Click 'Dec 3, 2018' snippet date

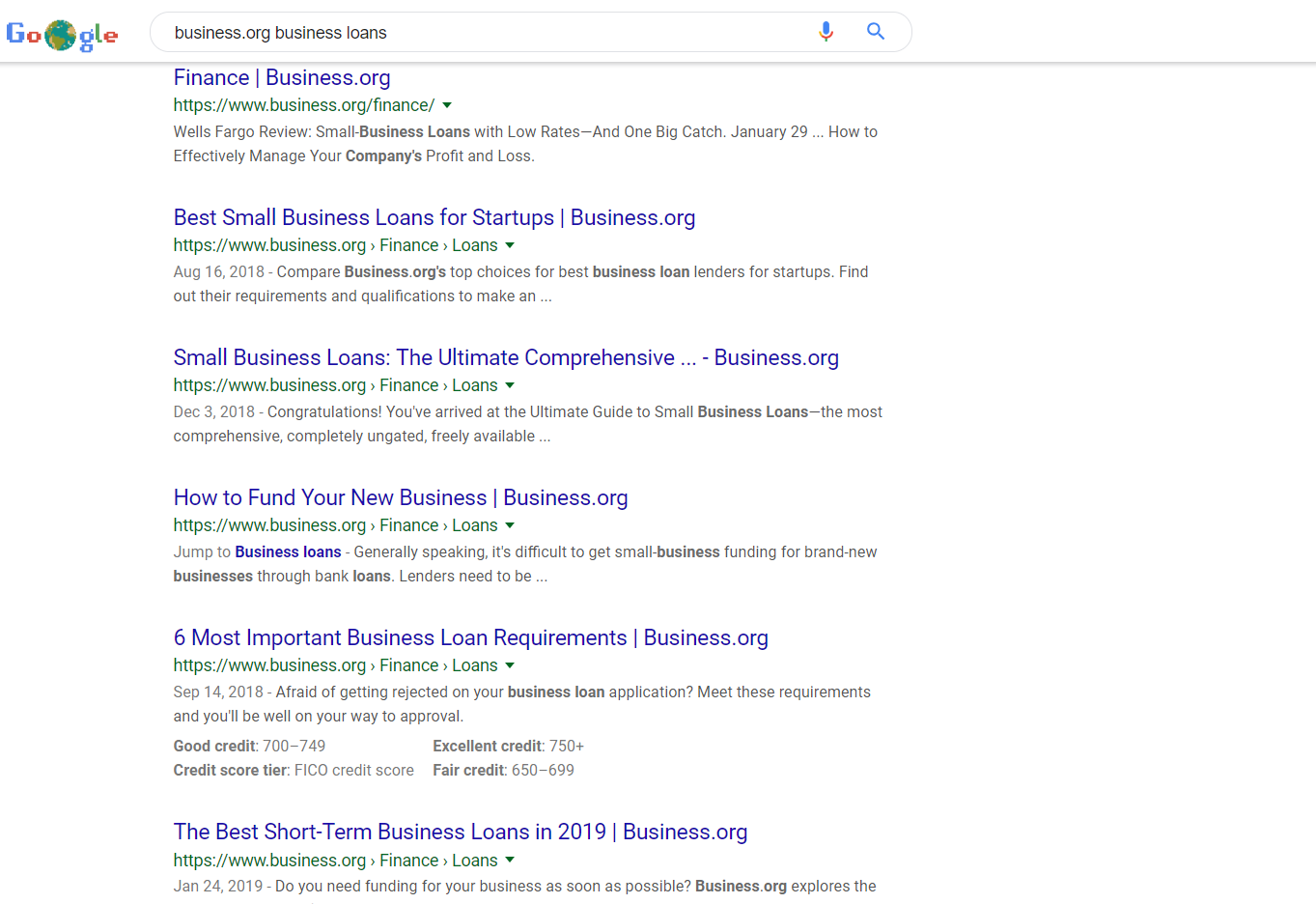[x=214, y=411]
